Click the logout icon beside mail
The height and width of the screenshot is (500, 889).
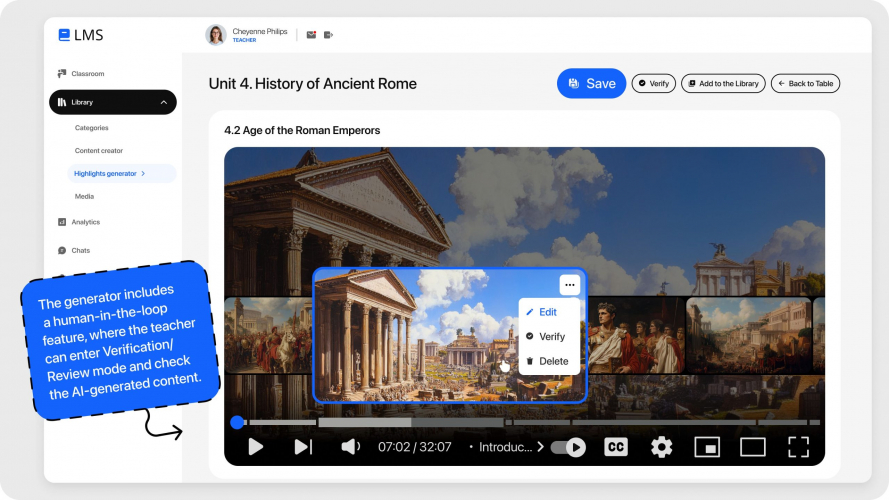(x=328, y=35)
